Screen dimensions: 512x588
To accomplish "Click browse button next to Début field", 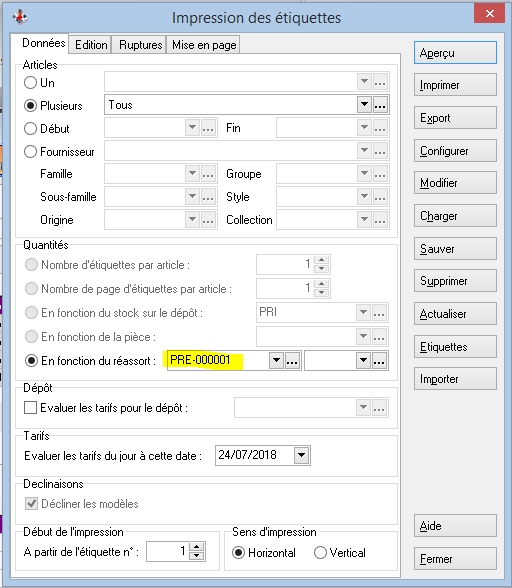I will tap(208, 128).
